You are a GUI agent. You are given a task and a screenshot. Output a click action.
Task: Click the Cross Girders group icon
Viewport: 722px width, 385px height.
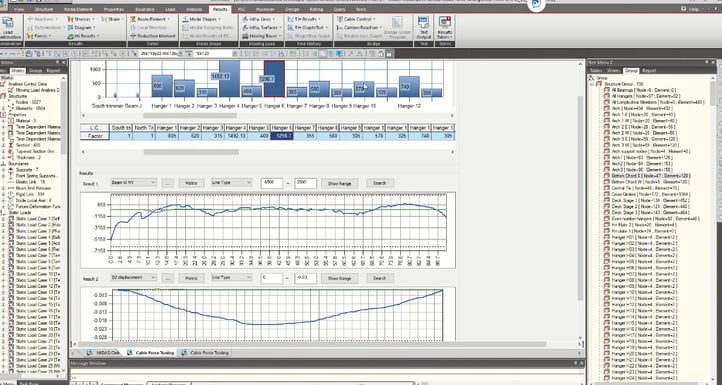coord(607,194)
